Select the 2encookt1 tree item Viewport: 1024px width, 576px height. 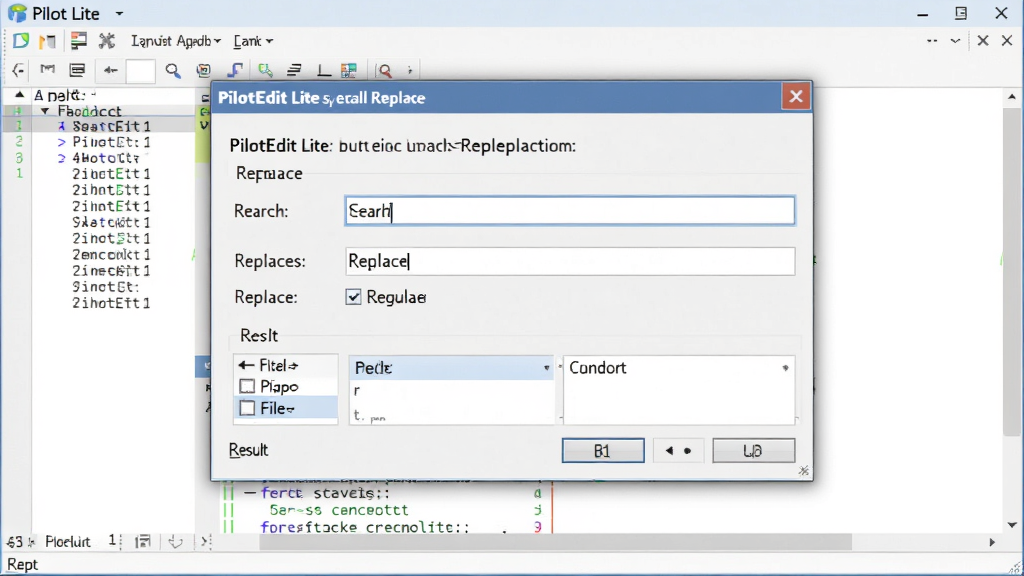click(111, 255)
